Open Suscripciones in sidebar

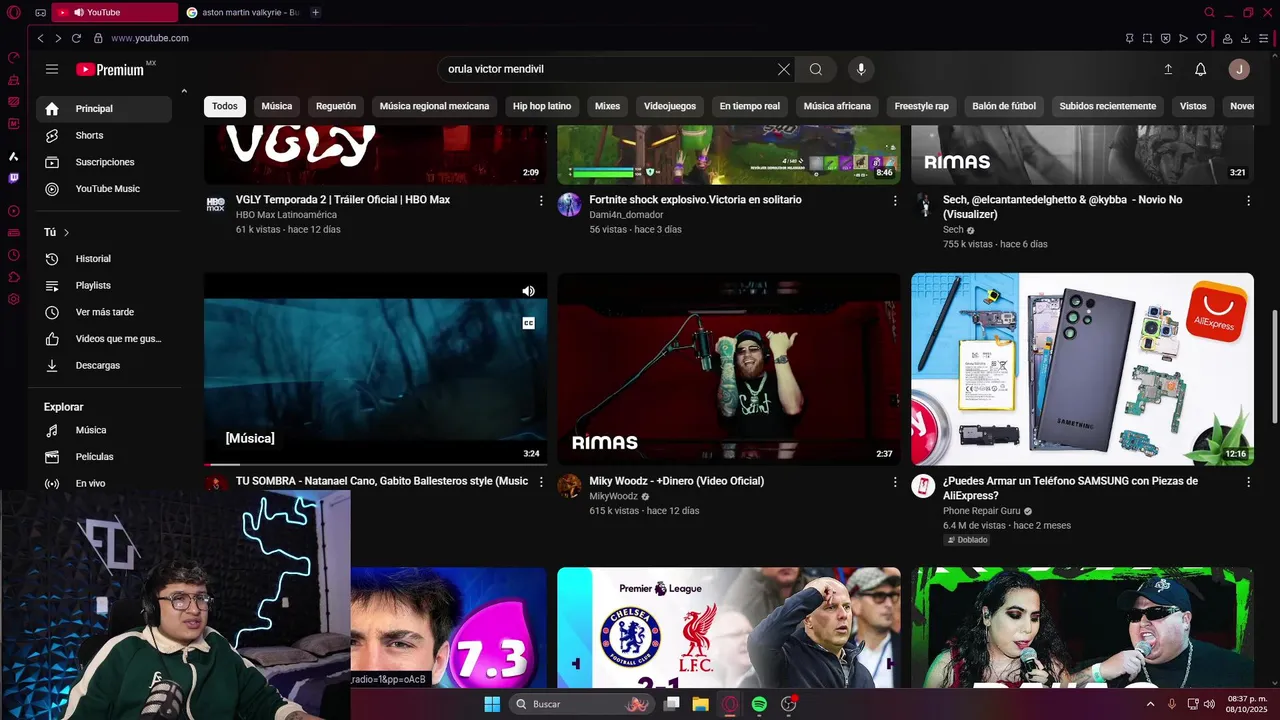click(x=104, y=162)
